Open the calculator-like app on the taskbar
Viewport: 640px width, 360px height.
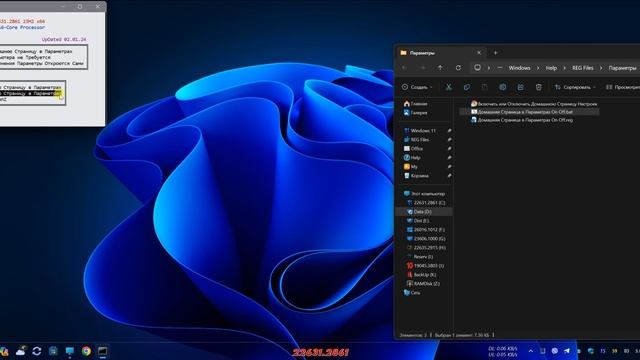pyautogui.click(x=53, y=351)
